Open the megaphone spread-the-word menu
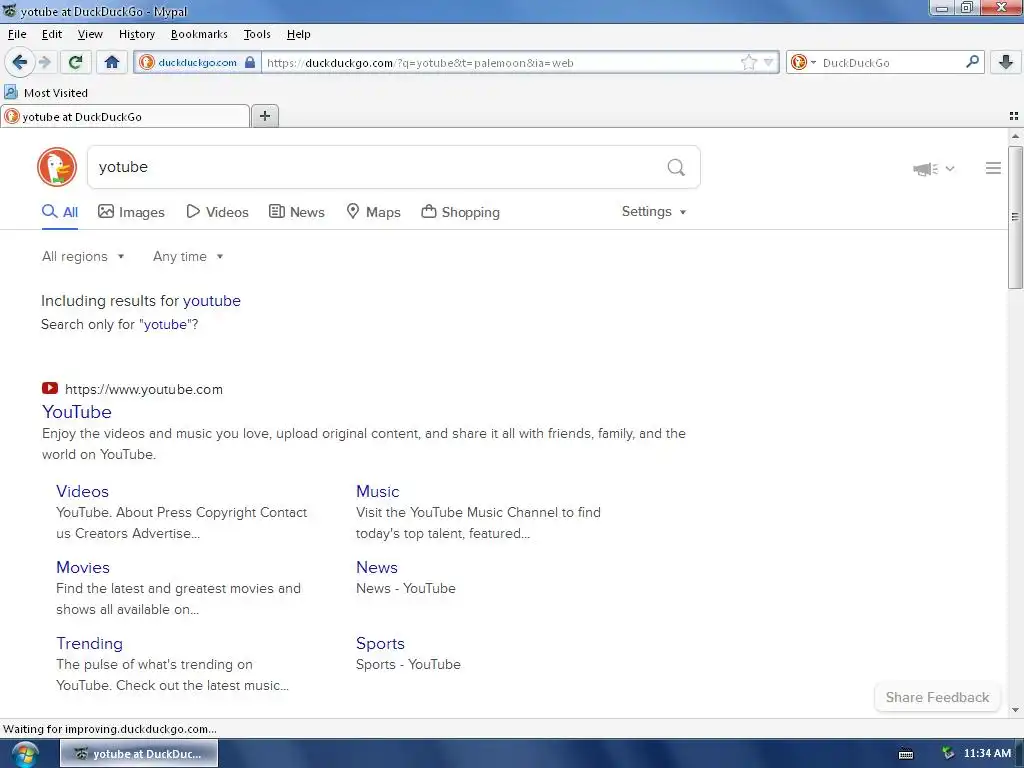 click(x=933, y=169)
